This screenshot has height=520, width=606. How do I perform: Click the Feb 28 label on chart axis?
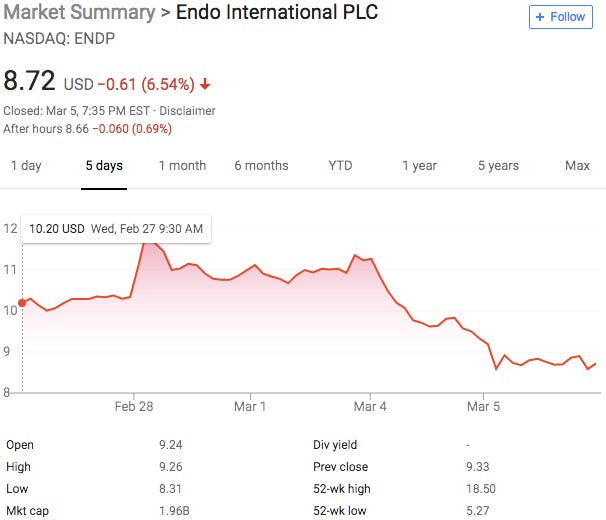[135, 407]
